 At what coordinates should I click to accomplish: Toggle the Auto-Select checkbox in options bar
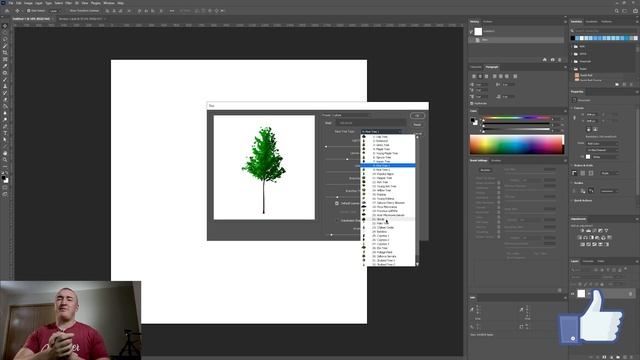[29, 11]
